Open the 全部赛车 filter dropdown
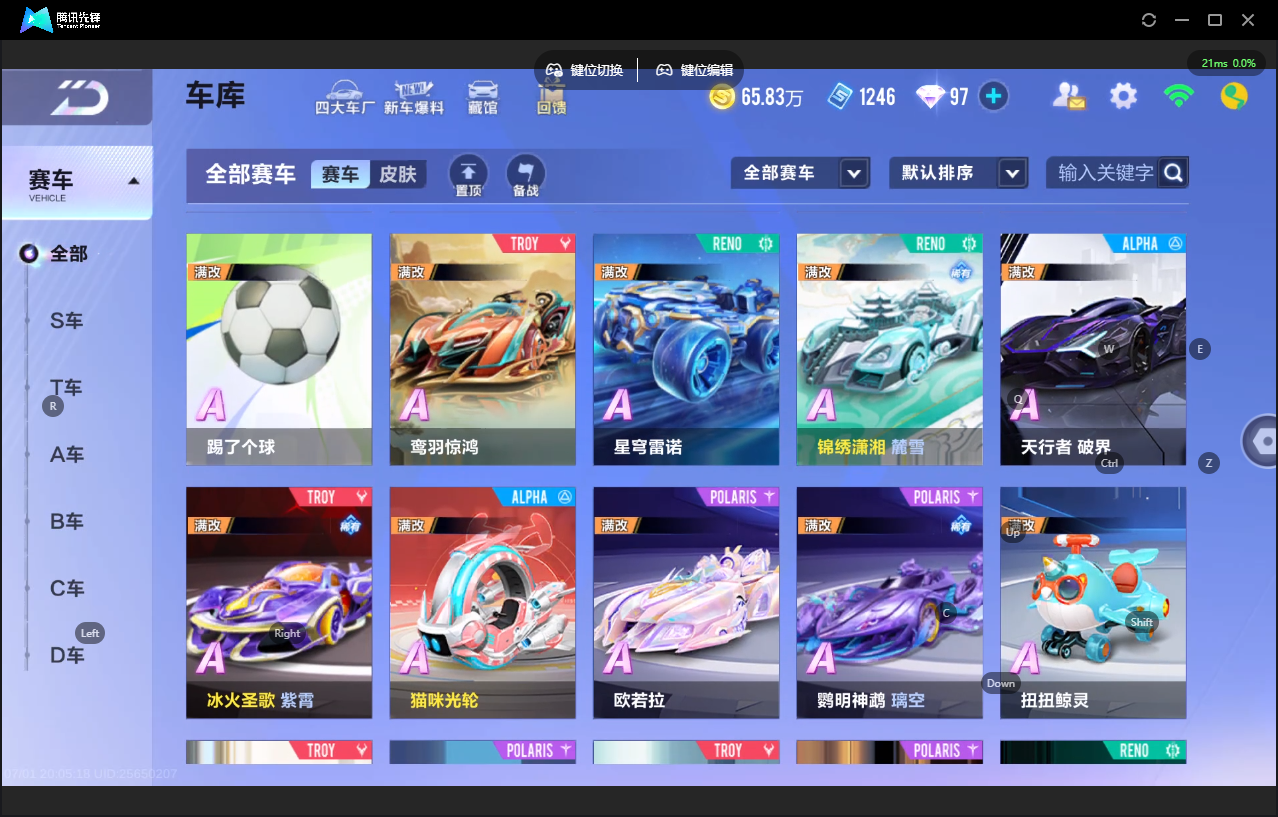Viewport: 1278px width, 817px height. [x=800, y=173]
